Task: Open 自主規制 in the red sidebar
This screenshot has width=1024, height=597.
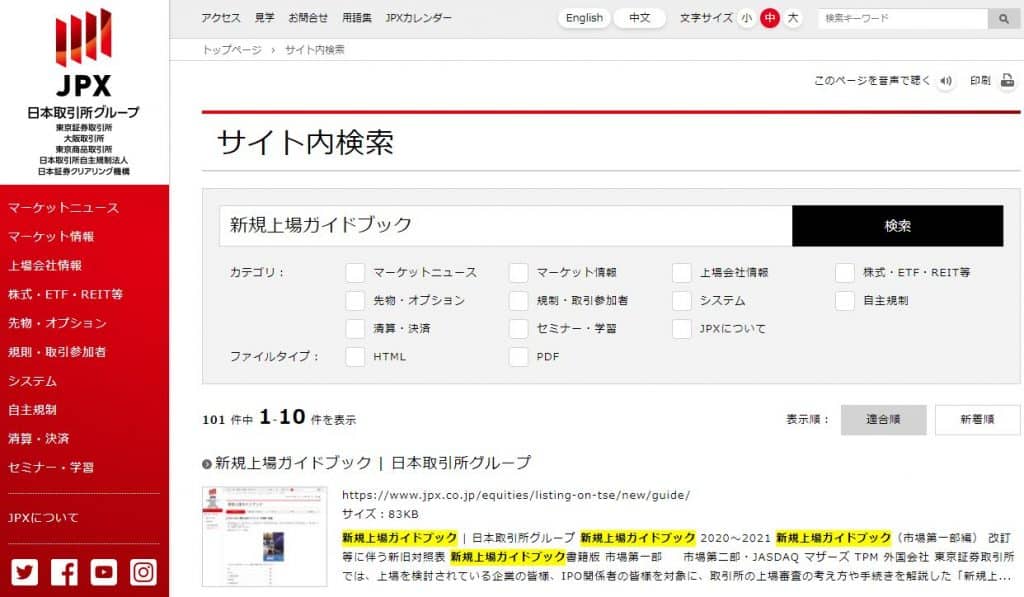Action: (x=33, y=410)
